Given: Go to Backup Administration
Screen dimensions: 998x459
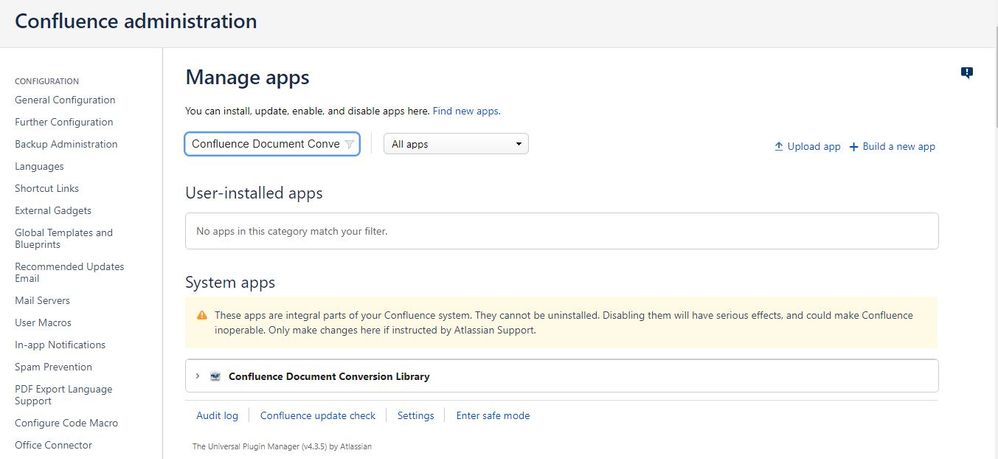Looking at the screenshot, I should 66,145.
